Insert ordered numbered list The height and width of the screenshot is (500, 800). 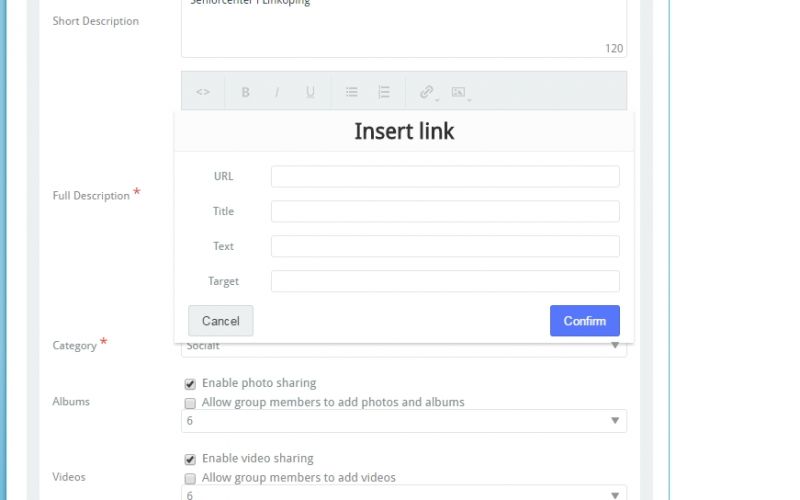(x=384, y=92)
